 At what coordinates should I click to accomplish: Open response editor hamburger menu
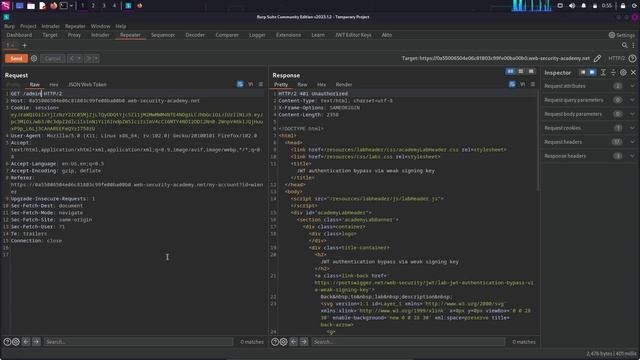(x=533, y=84)
